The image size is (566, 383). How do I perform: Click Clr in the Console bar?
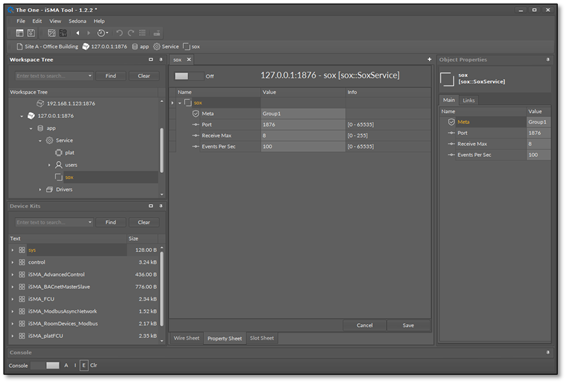93,365
